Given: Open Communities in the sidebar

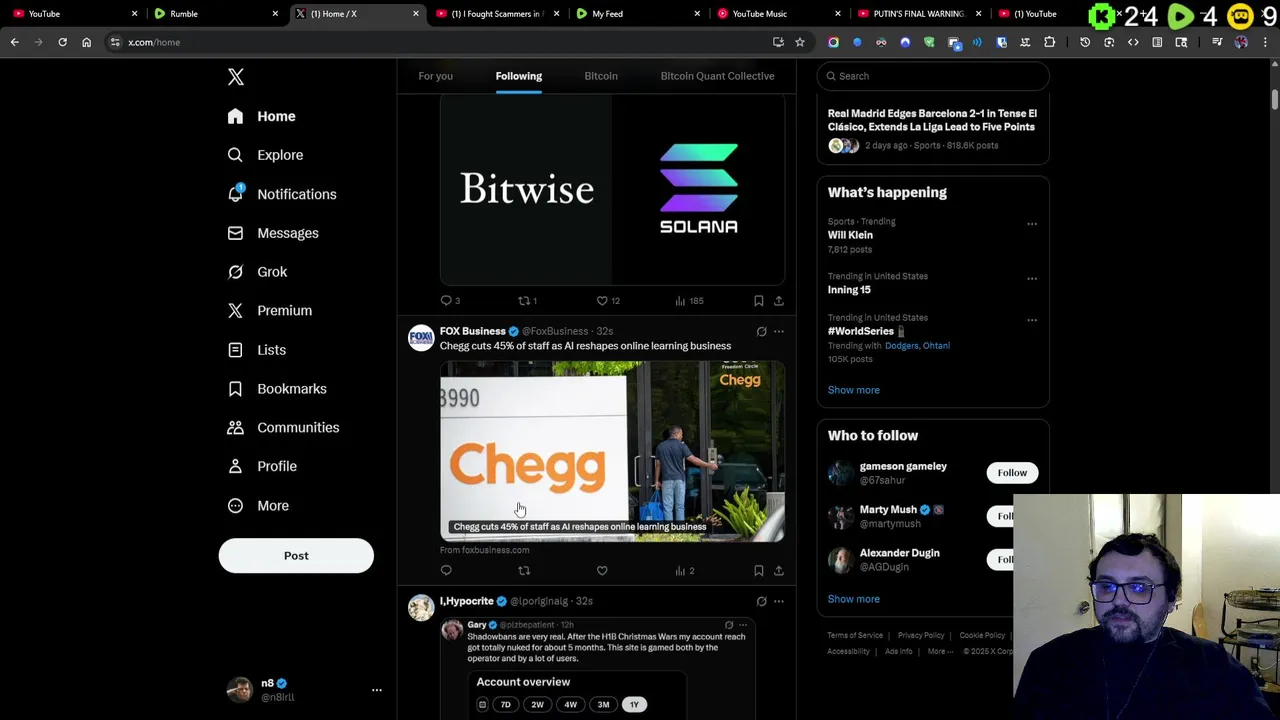Looking at the screenshot, I should pos(282,427).
